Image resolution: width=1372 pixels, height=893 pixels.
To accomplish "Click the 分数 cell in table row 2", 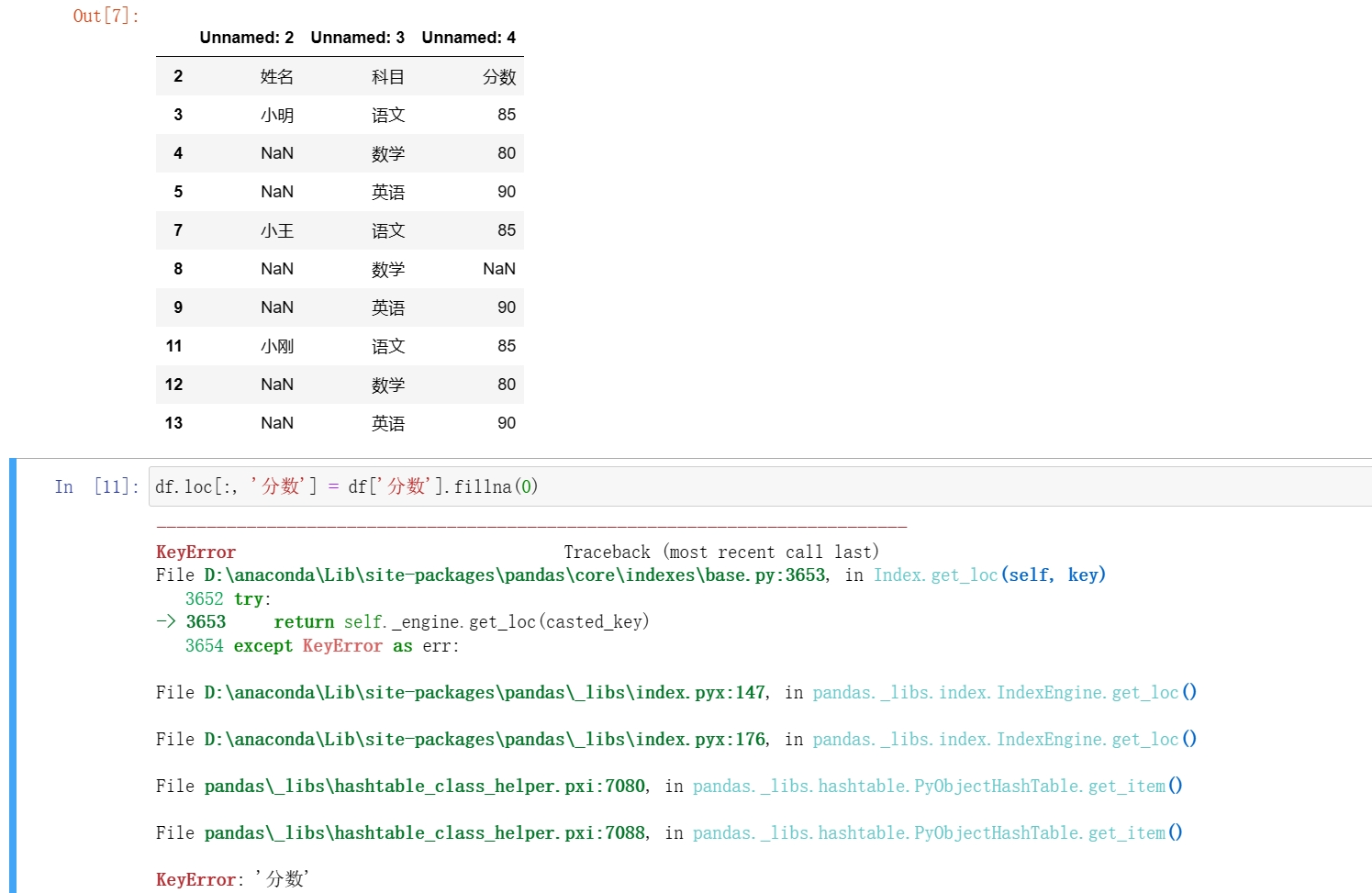I will tap(498, 76).
